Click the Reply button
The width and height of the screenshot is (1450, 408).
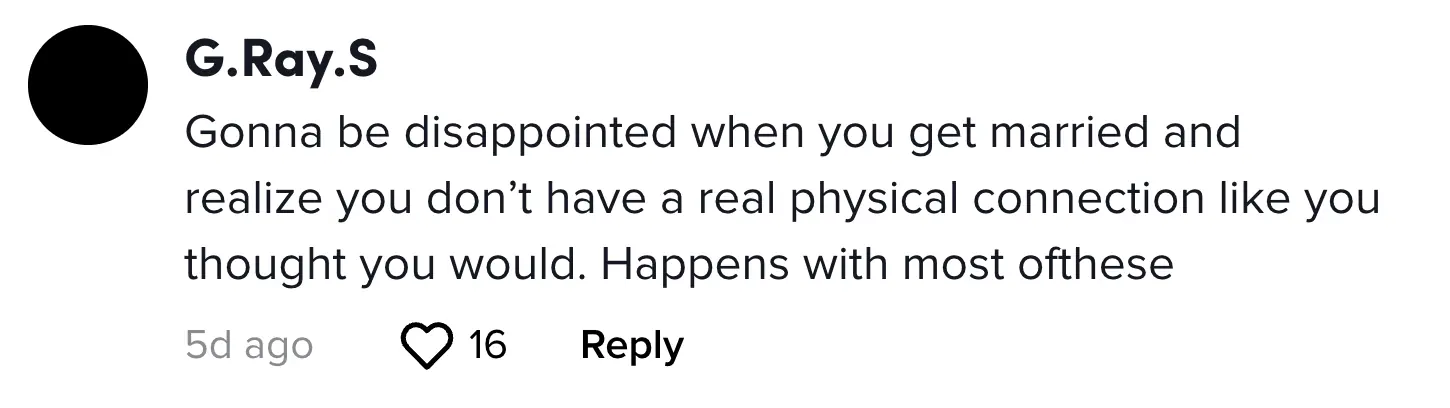pos(632,346)
